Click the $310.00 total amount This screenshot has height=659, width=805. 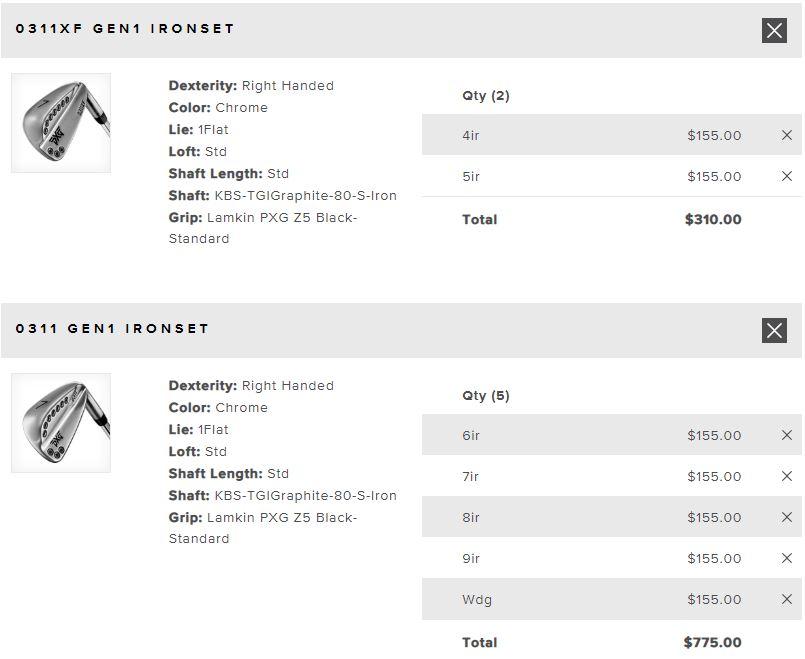pos(713,219)
